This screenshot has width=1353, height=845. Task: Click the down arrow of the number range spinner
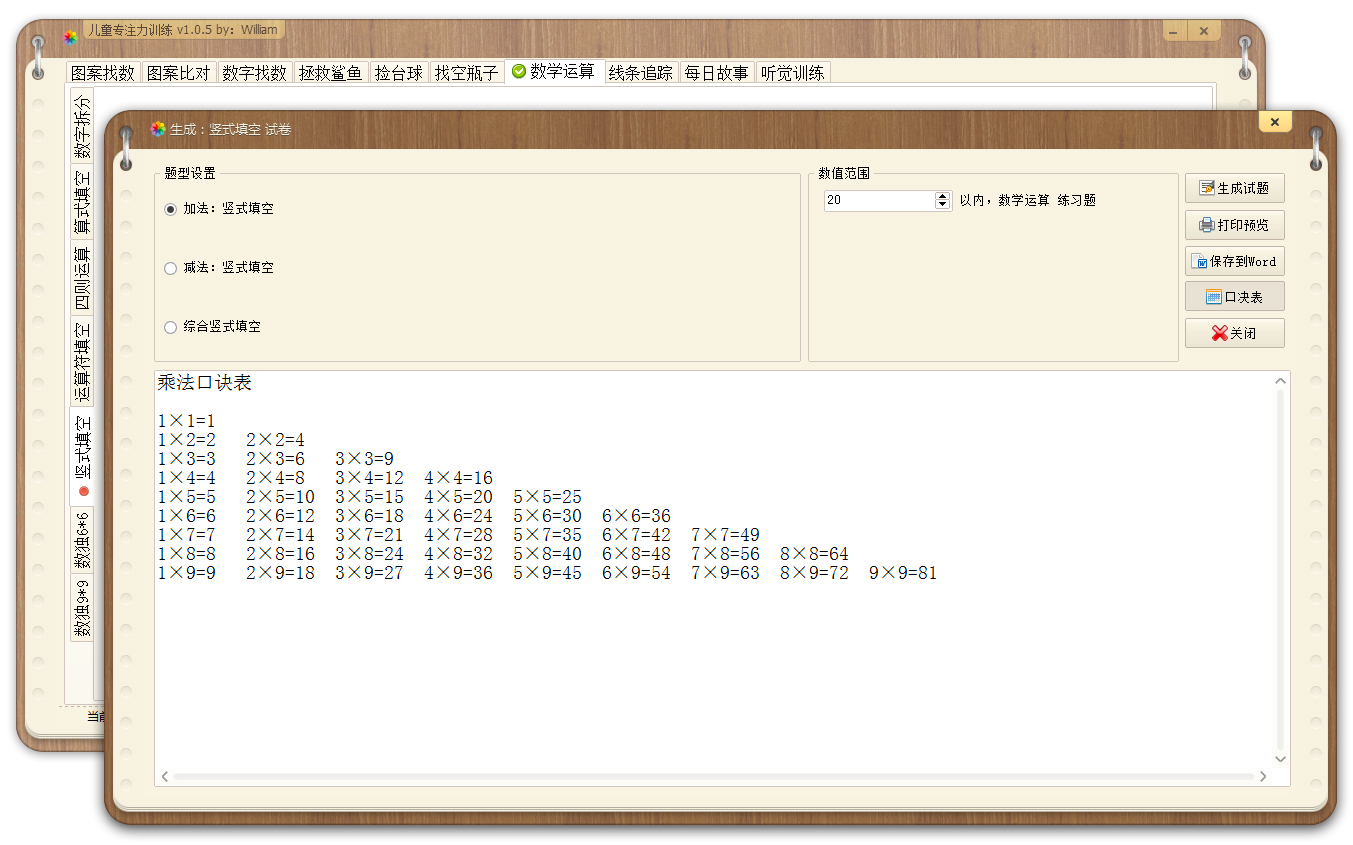tap(941, 205)
